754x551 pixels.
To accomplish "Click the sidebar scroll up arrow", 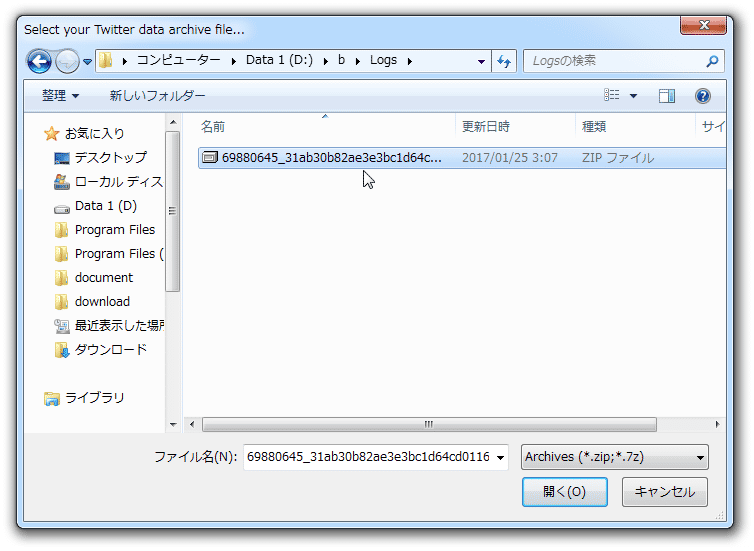I will click(x=173, y=122).
